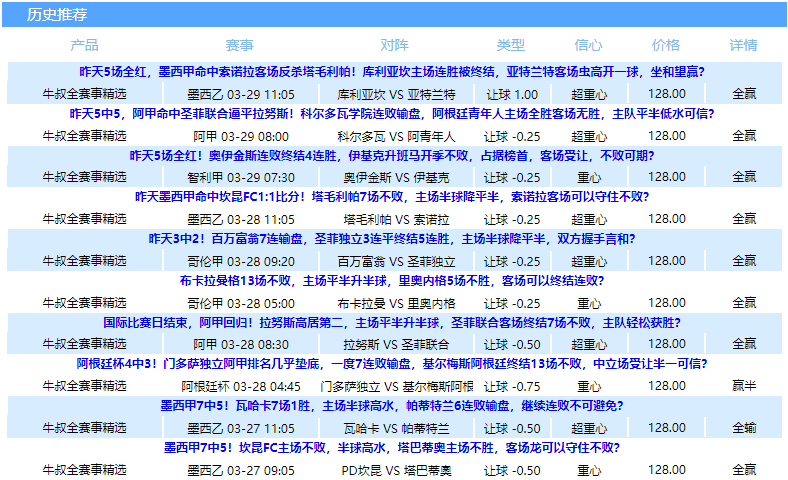This screenshot has height=480, width=788.
Task: Select 墨西乙 03-27 09:05 match time
Action: [241, 471]
